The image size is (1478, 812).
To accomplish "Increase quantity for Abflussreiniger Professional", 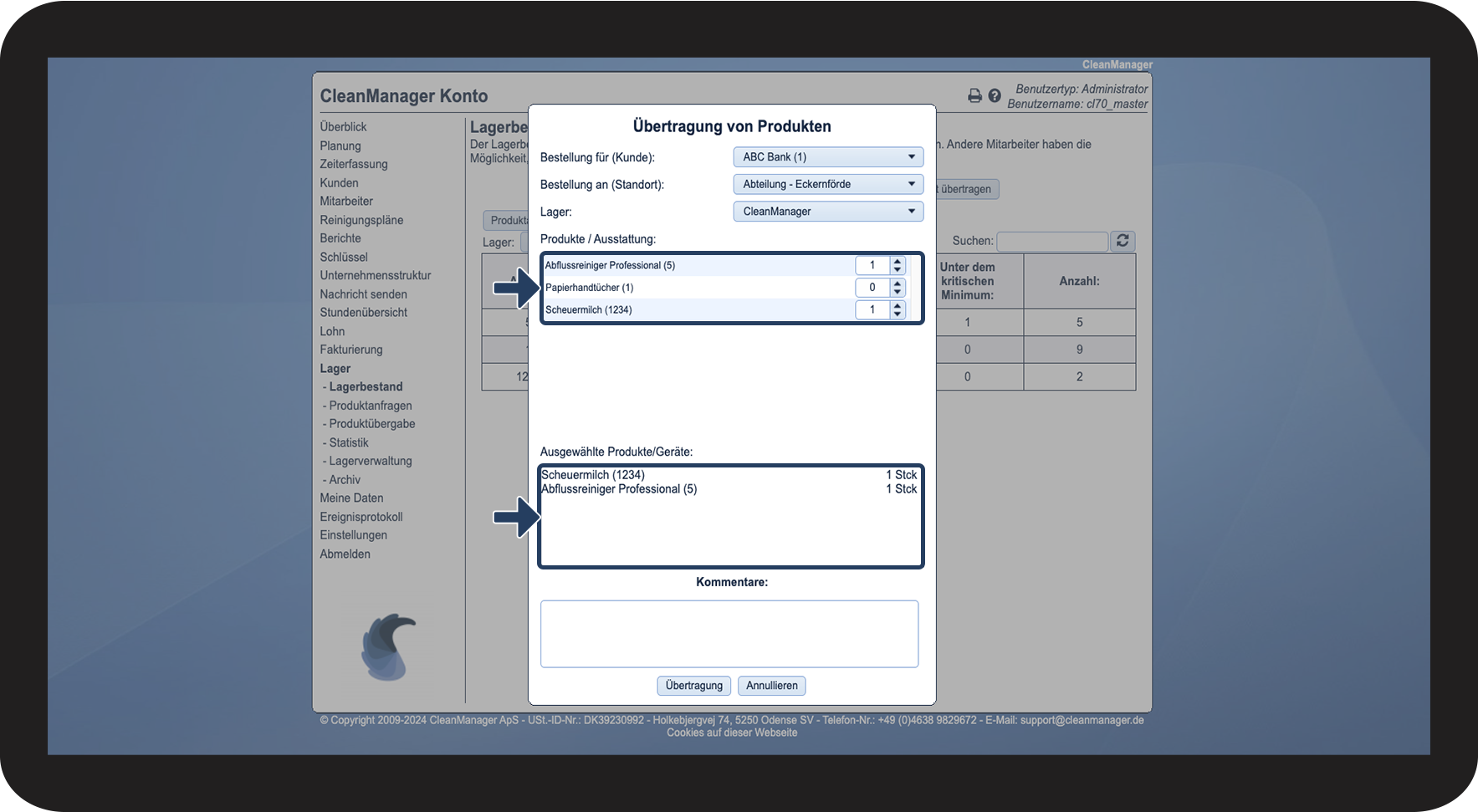I will 898,262.
